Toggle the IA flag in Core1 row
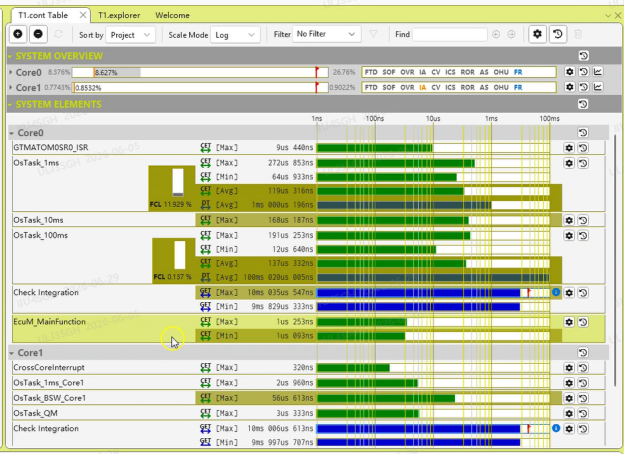The width and height of the screenshot is (624, 454). pos(423,87)
